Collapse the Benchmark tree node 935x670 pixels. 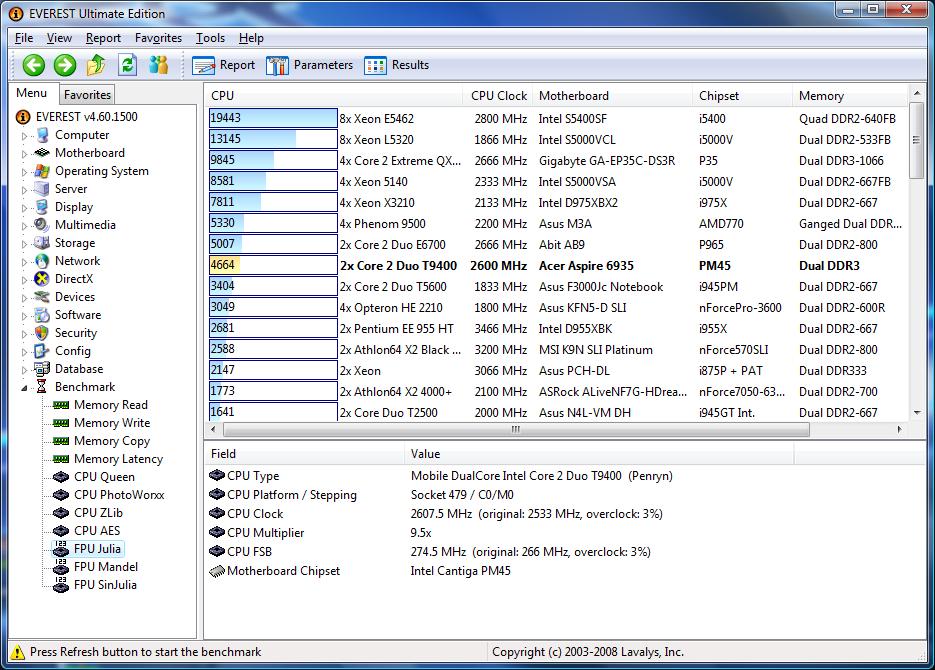point(24,388)
